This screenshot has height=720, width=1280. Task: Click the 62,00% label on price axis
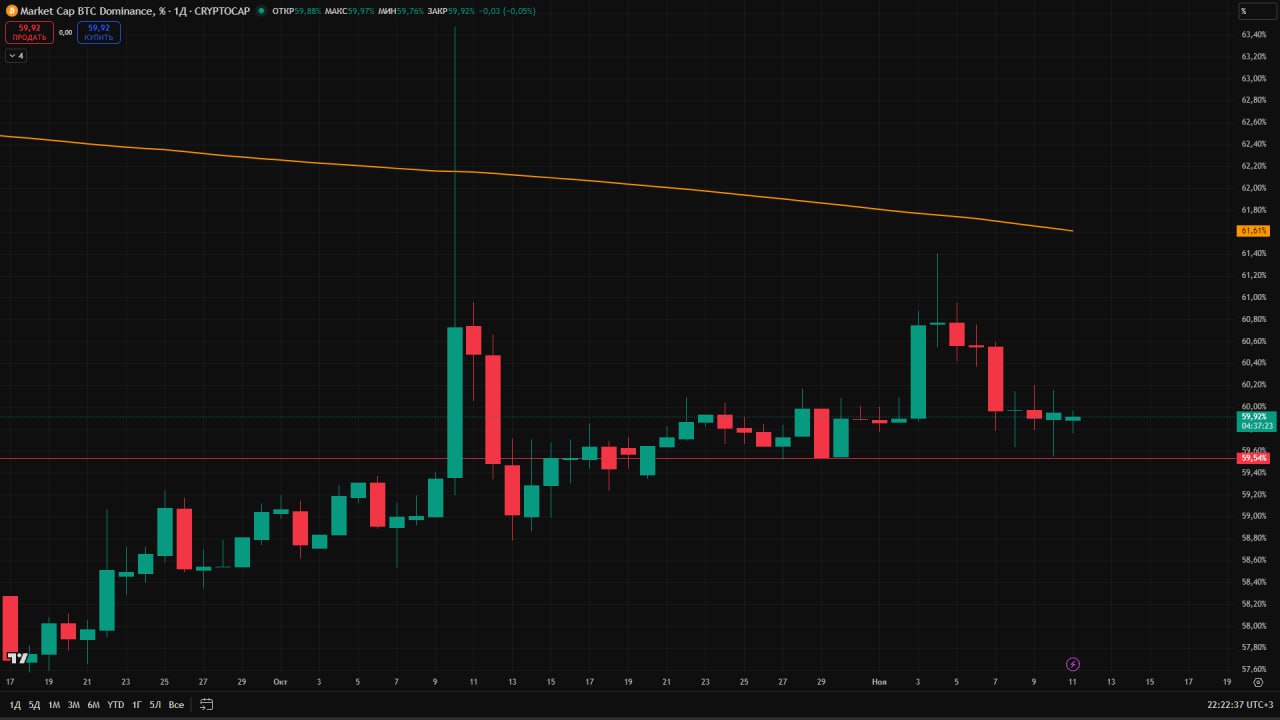[1253, 188]
